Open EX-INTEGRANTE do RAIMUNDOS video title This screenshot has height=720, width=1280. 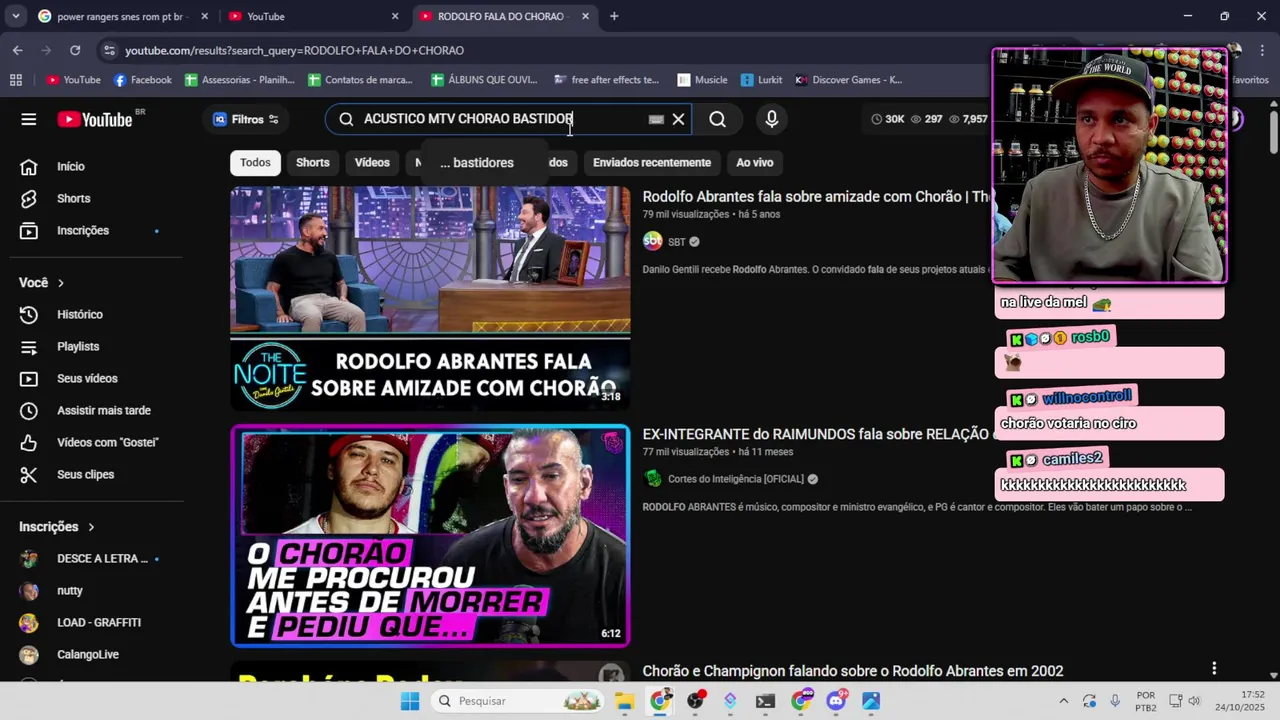tap(816, 435)
